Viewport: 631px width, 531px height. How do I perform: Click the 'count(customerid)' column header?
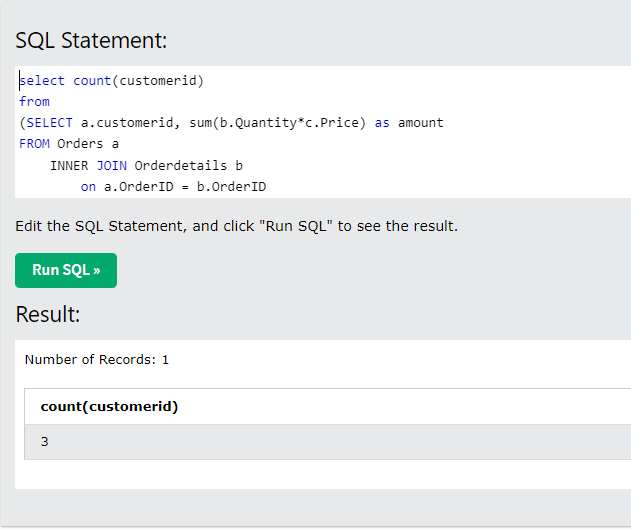[x=109, y=407]
